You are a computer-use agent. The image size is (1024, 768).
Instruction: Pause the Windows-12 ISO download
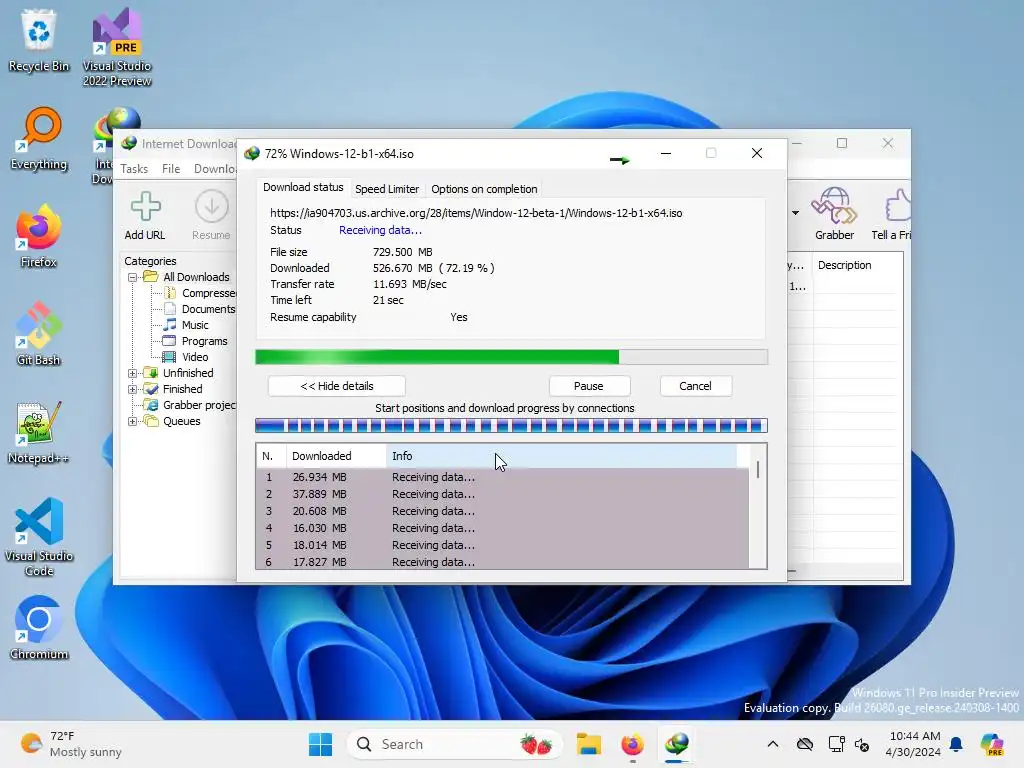(x=588, y=386)
